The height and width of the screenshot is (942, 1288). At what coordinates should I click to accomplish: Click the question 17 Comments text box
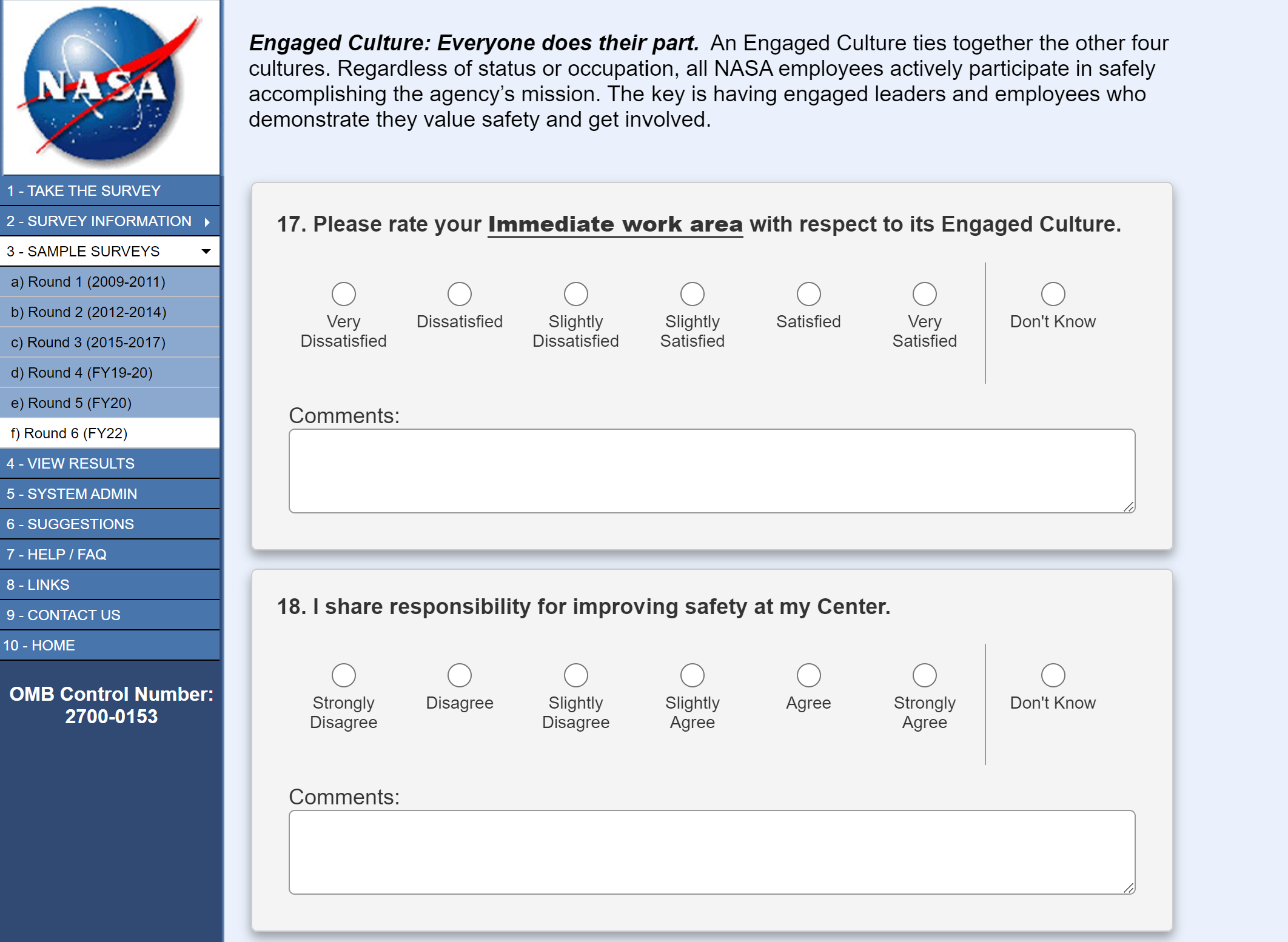(711, 471)
